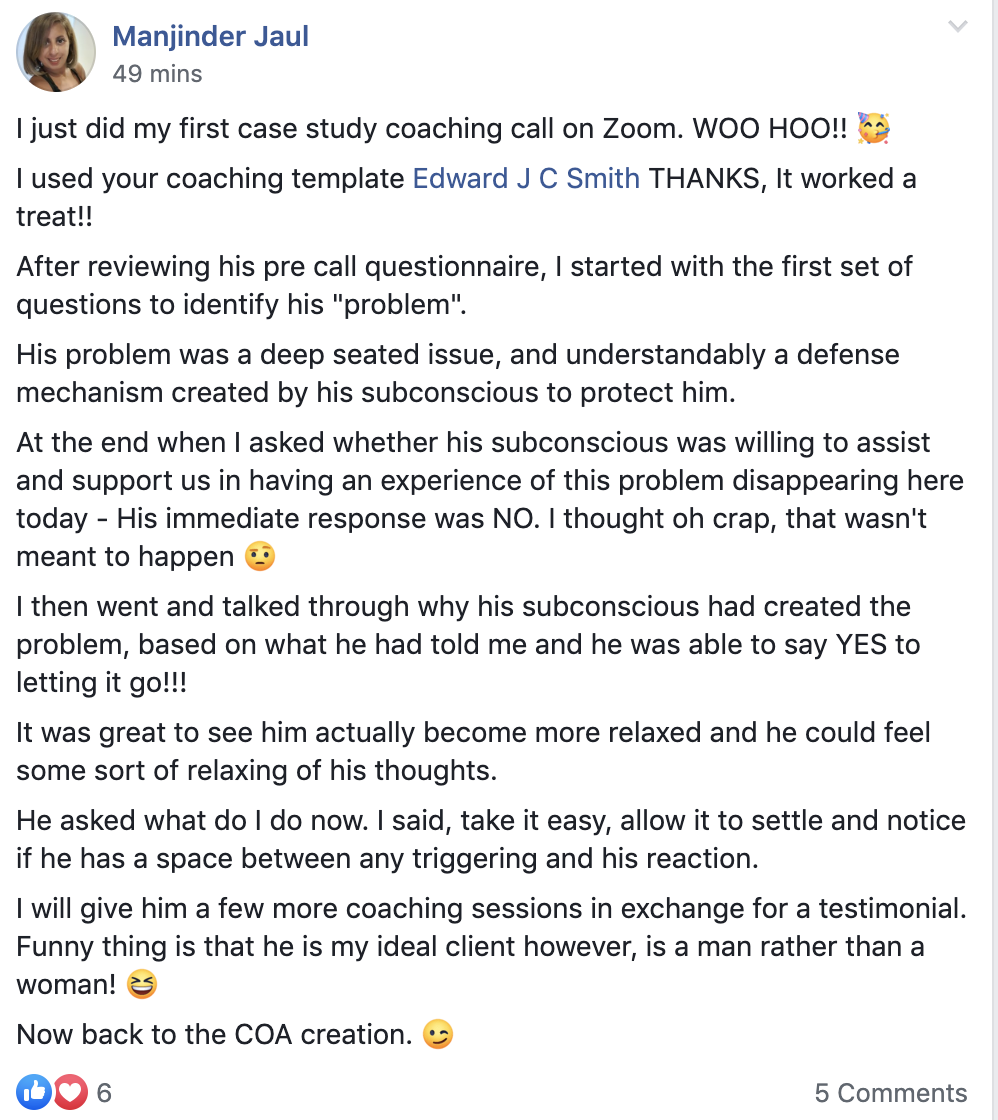View the 5 Comments on the post
The image size is (998, 1120).
pos(890,1092)
